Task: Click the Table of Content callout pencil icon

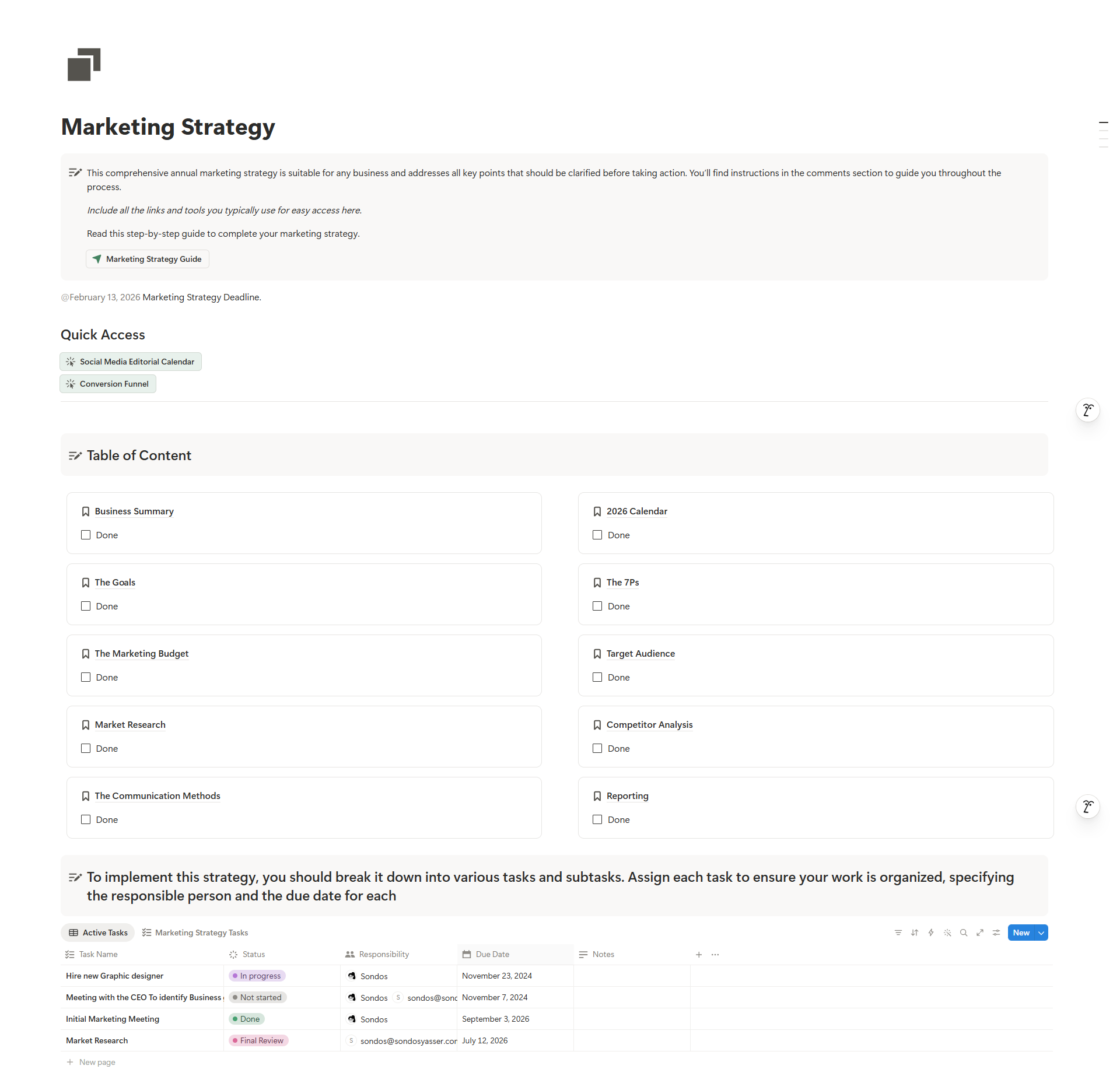Action: (x=75, y=455)
